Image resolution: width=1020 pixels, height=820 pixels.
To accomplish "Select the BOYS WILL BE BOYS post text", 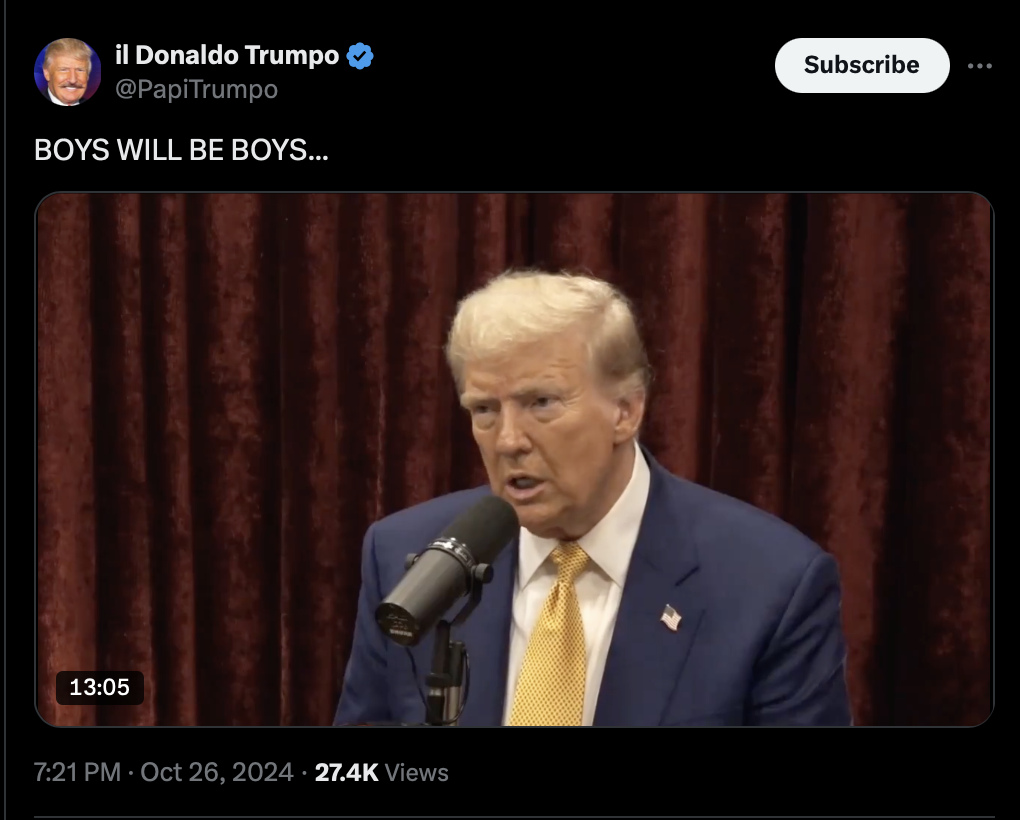I will click(x=181, y=150).
